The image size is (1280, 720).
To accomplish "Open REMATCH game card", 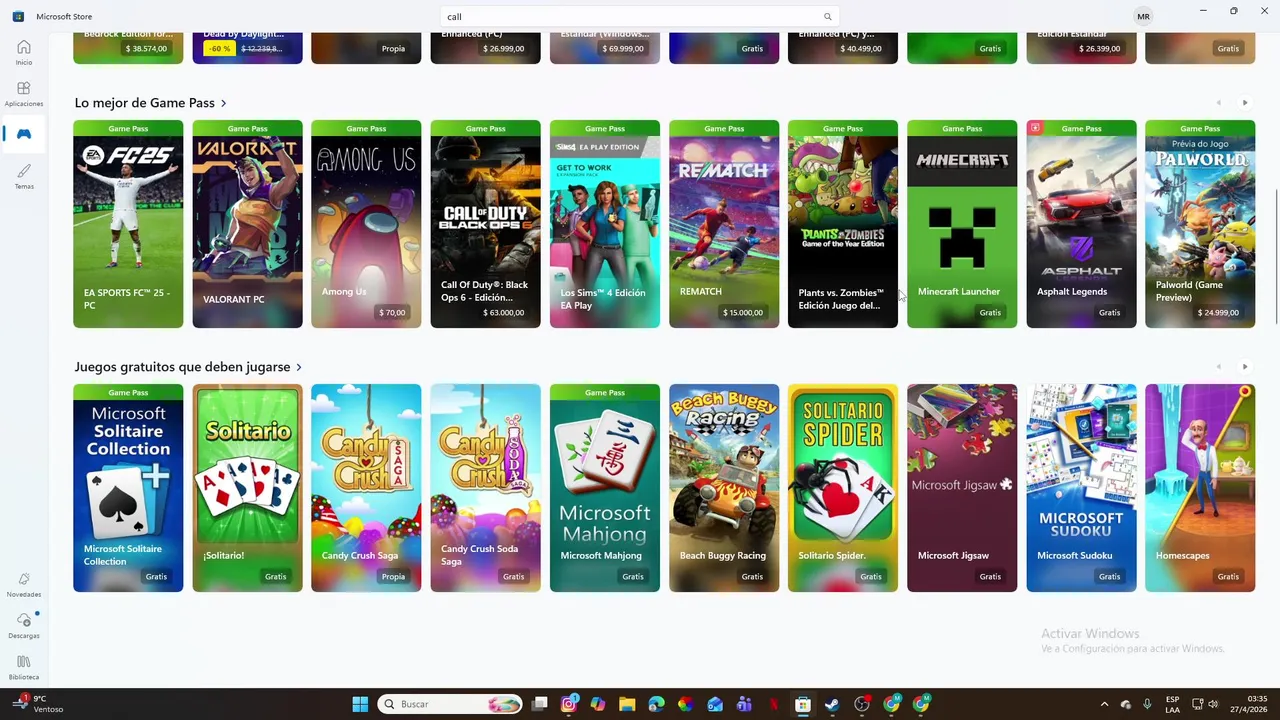I will click(x=724, y=224).
